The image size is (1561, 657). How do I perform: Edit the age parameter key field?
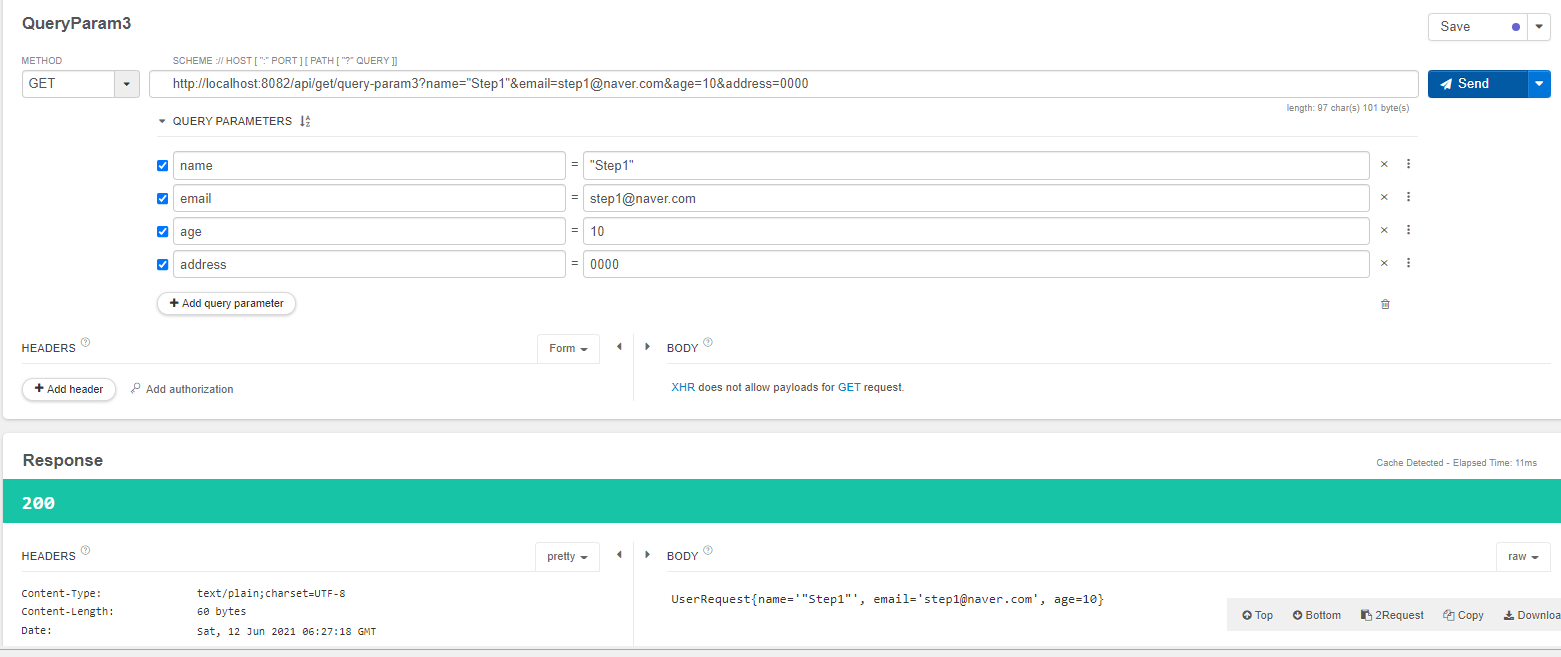369,231
